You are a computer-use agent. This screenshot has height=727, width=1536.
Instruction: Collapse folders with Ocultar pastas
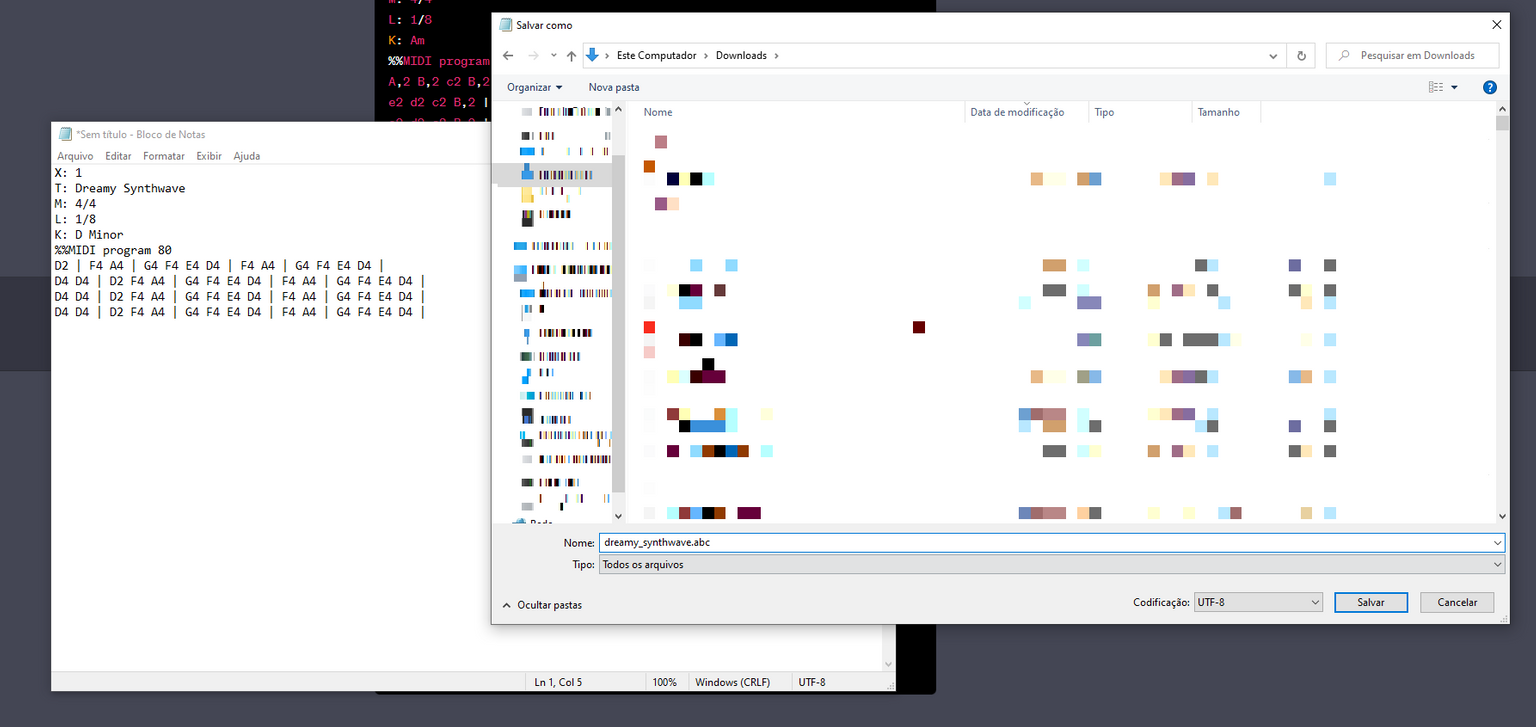coord(541,605)
